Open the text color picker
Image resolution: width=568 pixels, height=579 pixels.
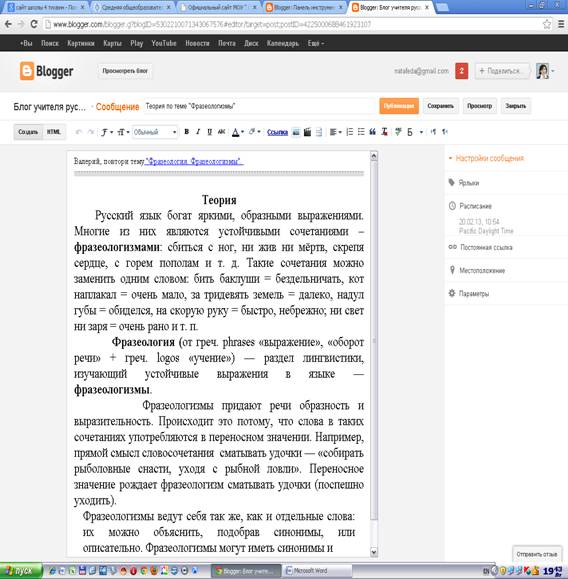coord(237,132)
